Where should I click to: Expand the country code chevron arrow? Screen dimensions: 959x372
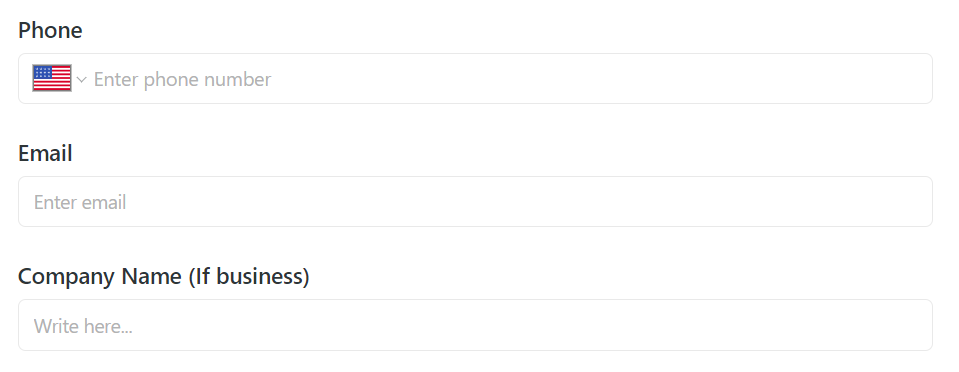tap(81, 80)
